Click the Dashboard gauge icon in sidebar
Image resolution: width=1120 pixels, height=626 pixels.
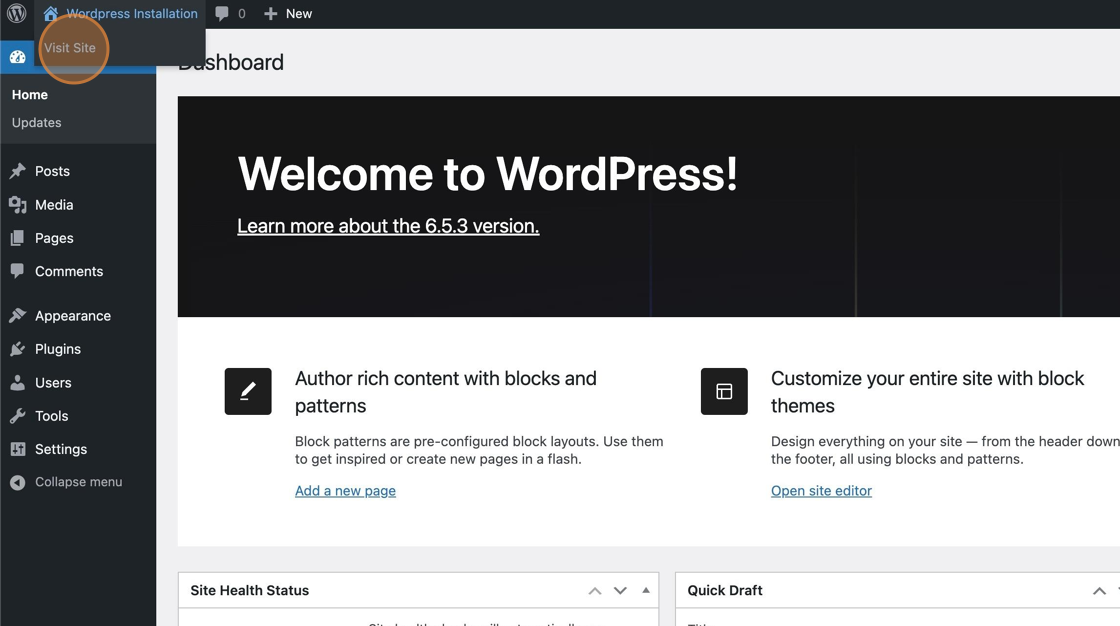18,57
